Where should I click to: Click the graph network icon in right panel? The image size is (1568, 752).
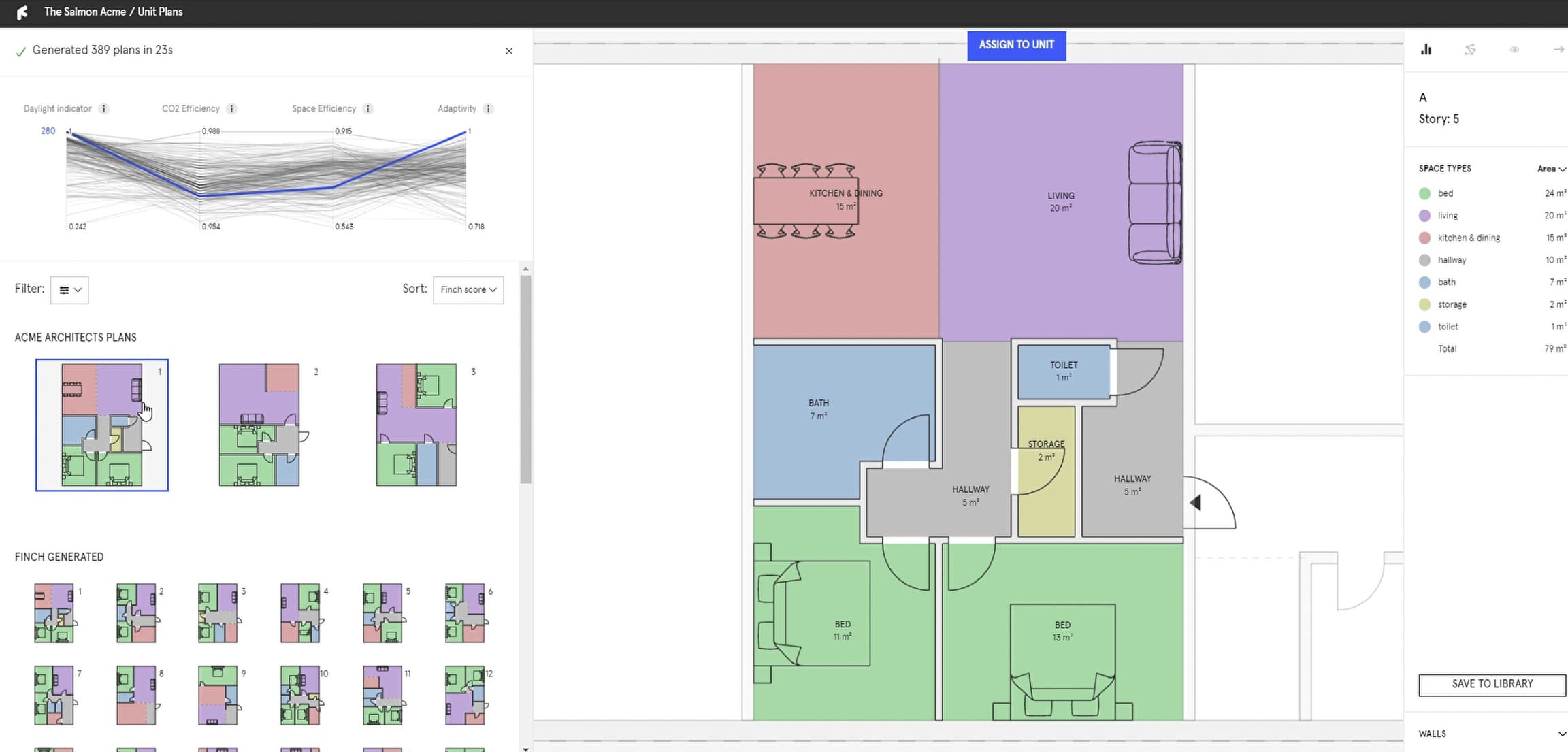point(1470,49)
